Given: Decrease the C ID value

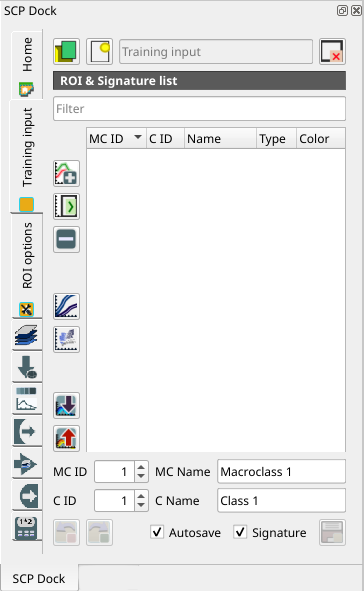Looking at the screenshot, I should 141,505.
